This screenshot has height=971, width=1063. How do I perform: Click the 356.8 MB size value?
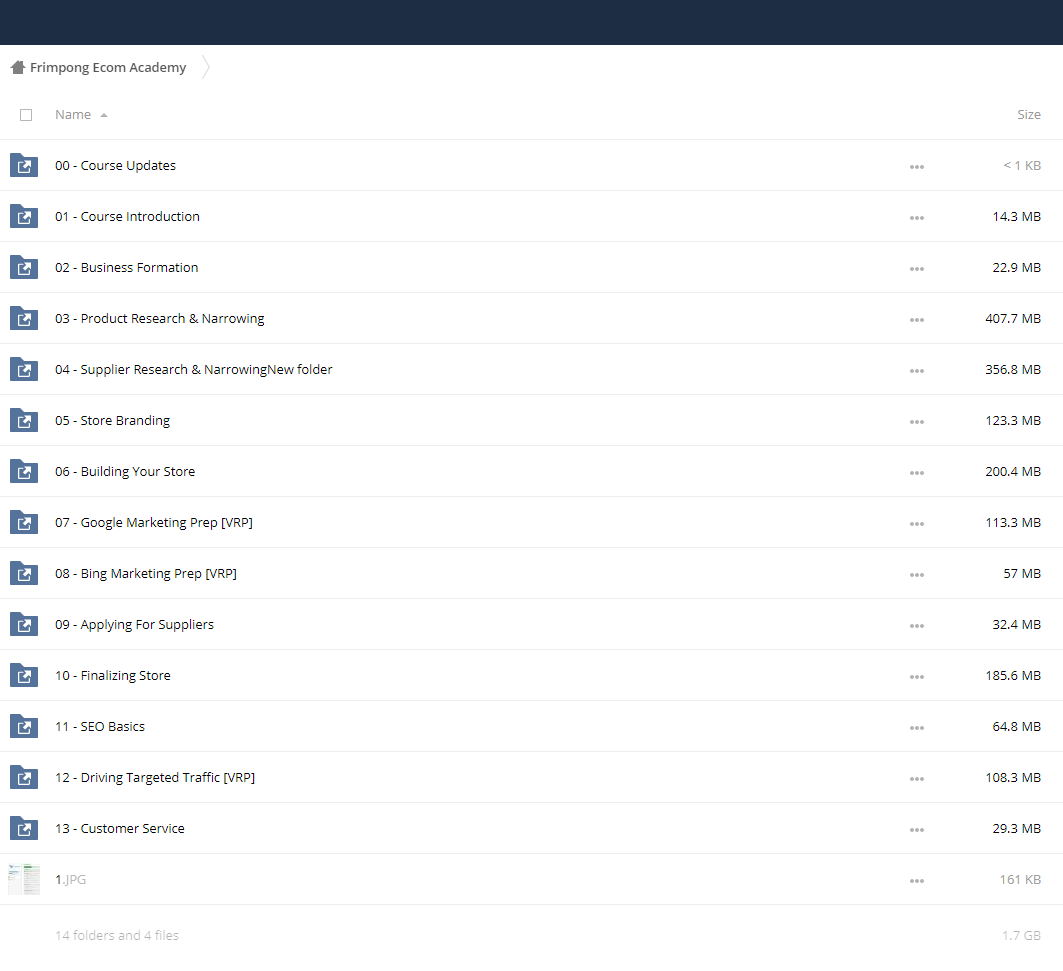click(1013, 370)
